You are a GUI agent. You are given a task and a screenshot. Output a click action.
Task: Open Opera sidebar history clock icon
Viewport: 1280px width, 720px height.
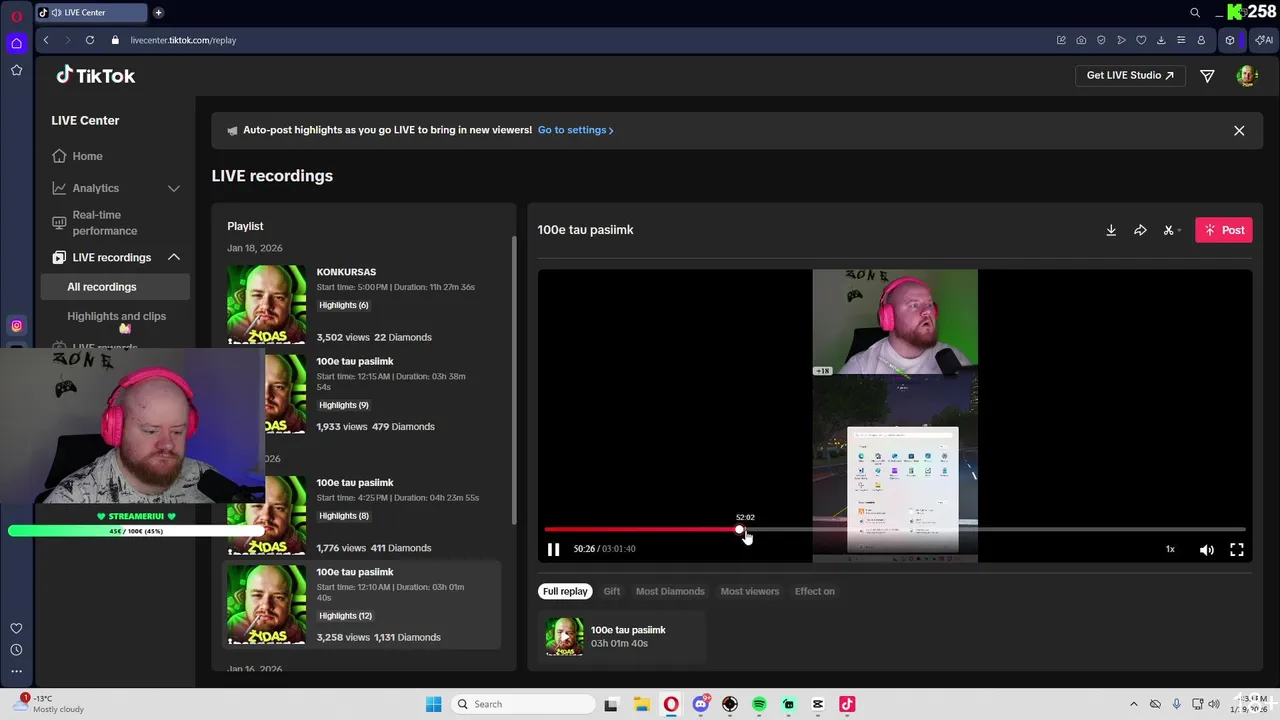[16, 650]
